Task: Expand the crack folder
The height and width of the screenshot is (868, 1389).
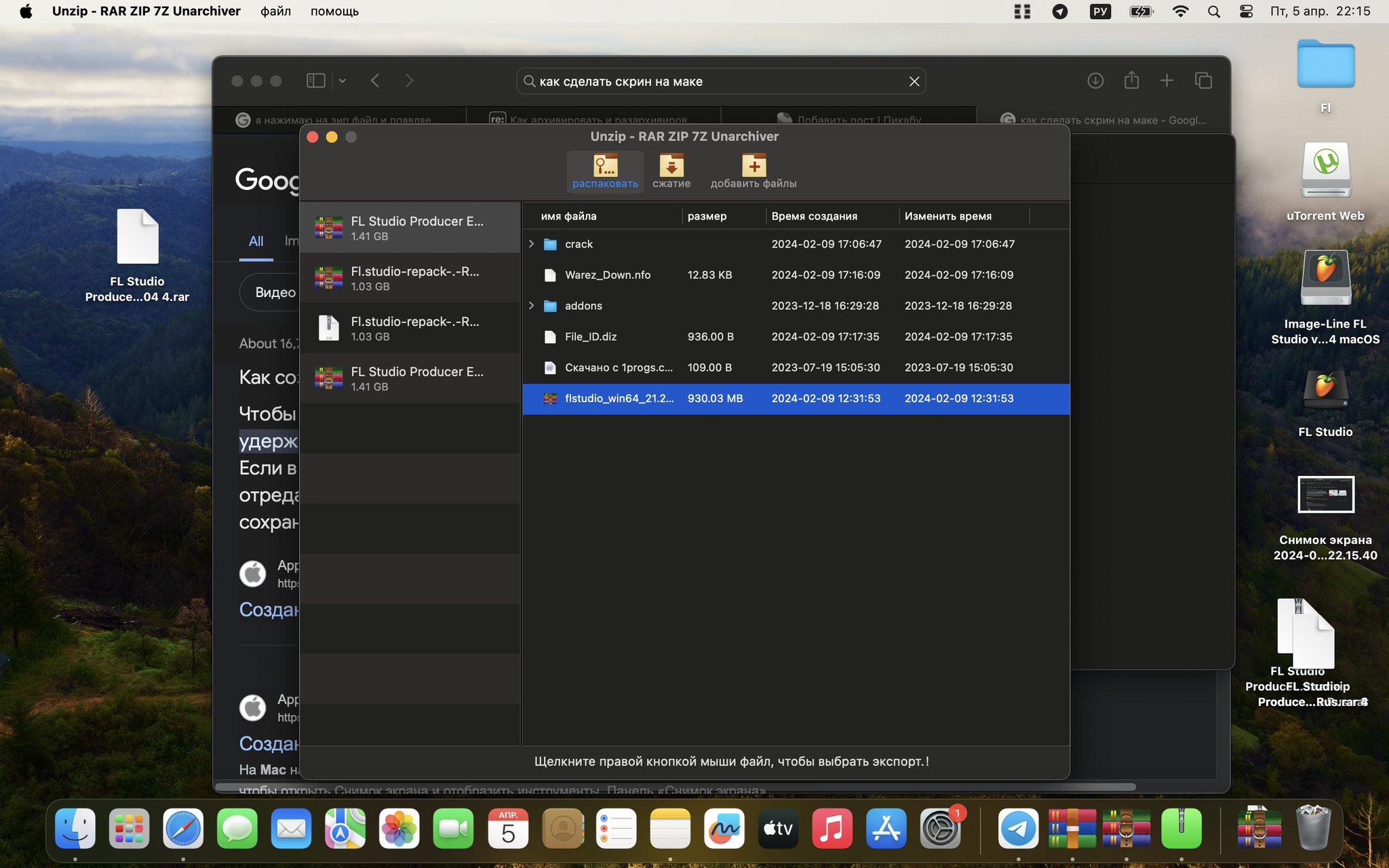Action: (x=532, y=244)
